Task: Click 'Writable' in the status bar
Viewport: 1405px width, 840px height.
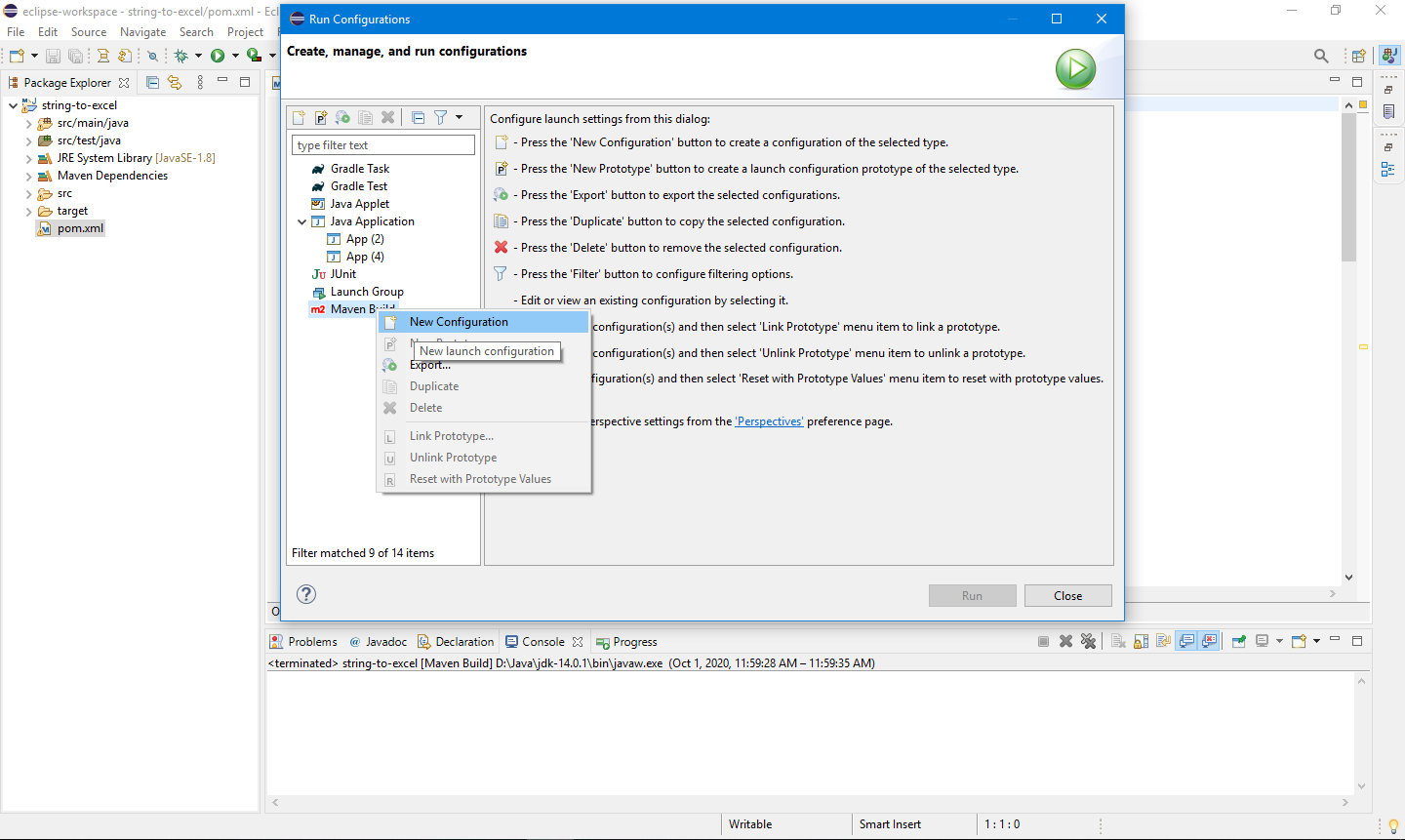Action: pos(750,824)
